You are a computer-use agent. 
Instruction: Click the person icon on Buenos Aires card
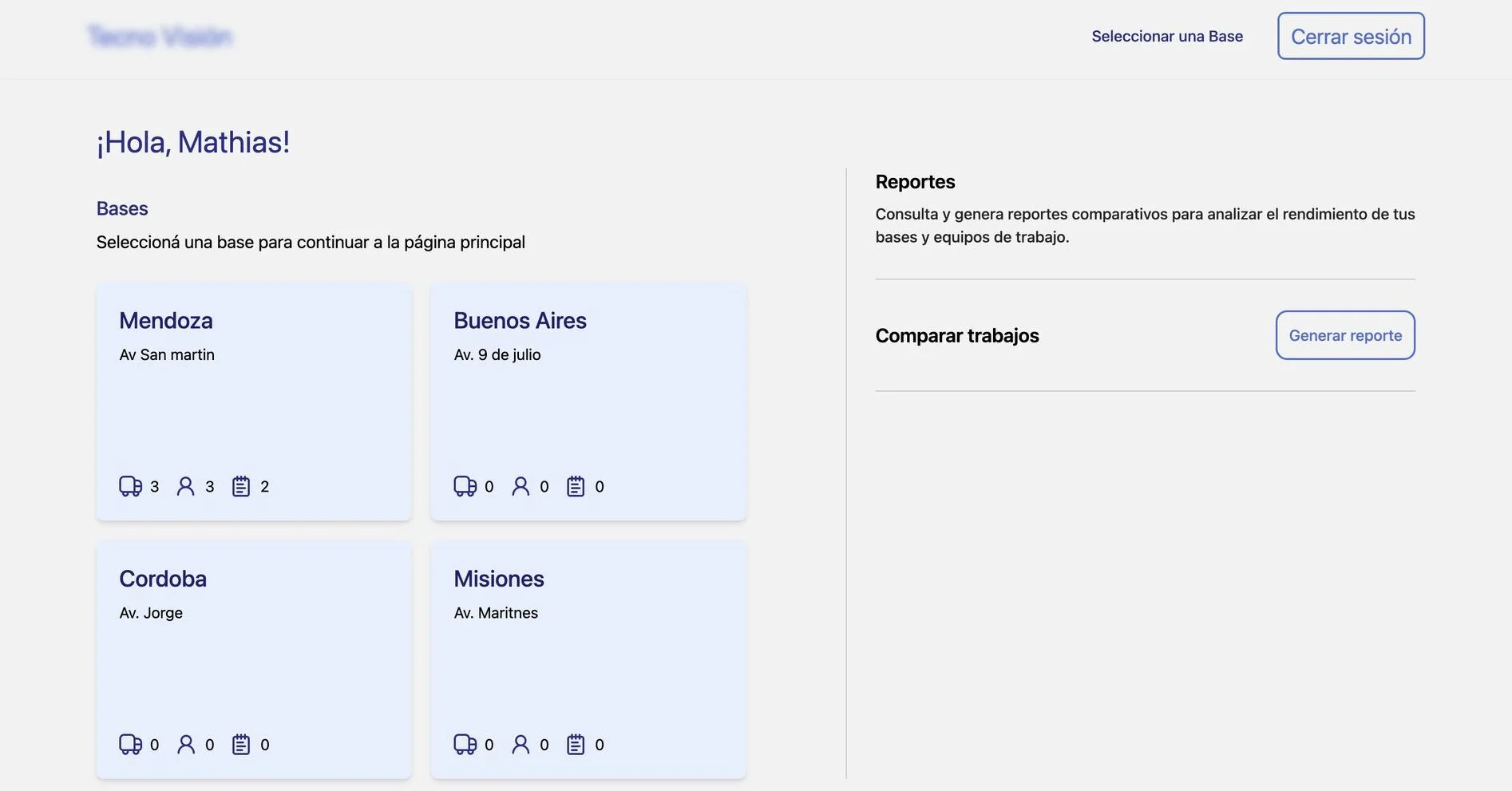point(520,486)
